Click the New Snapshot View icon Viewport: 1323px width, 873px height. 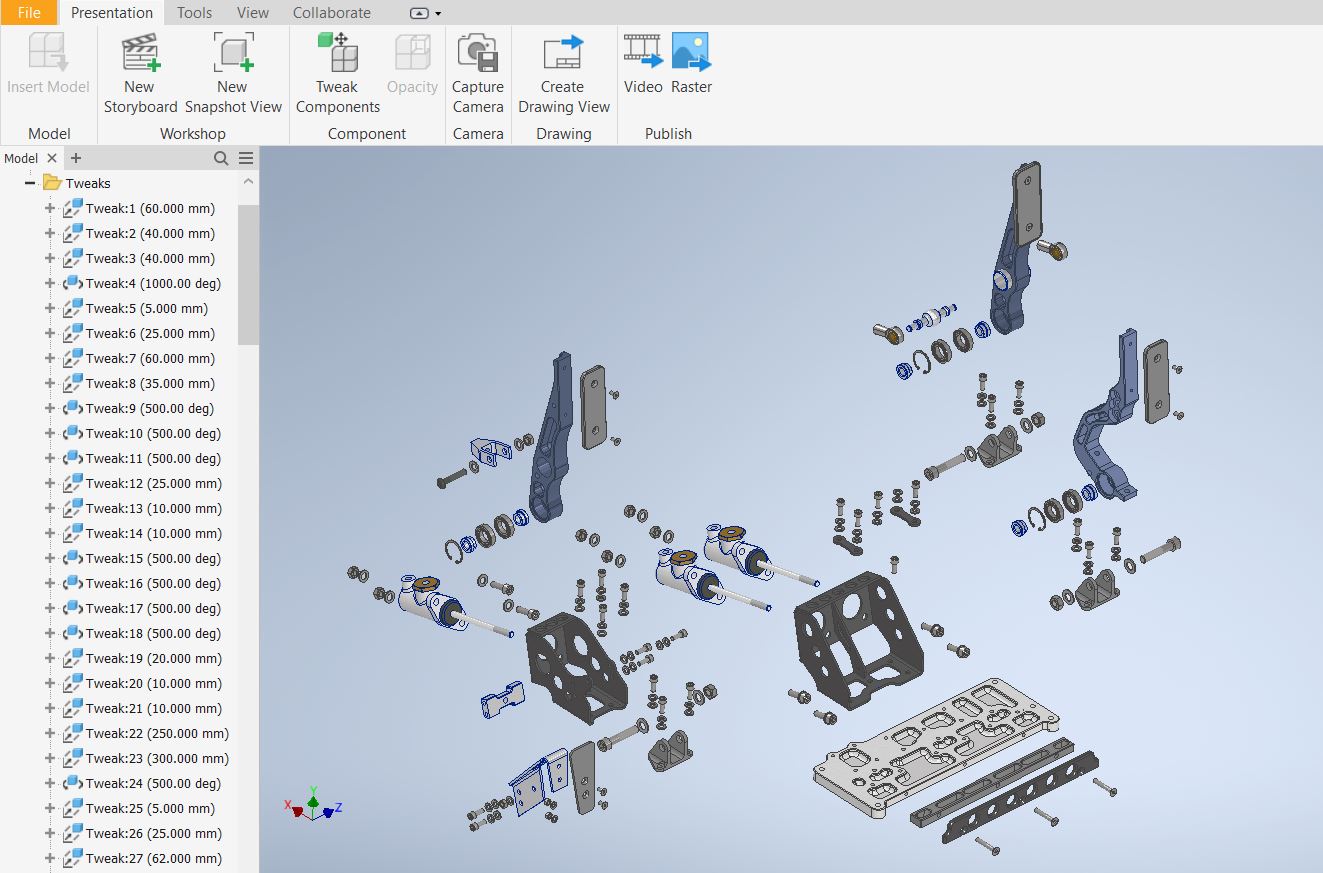[233, 52]
